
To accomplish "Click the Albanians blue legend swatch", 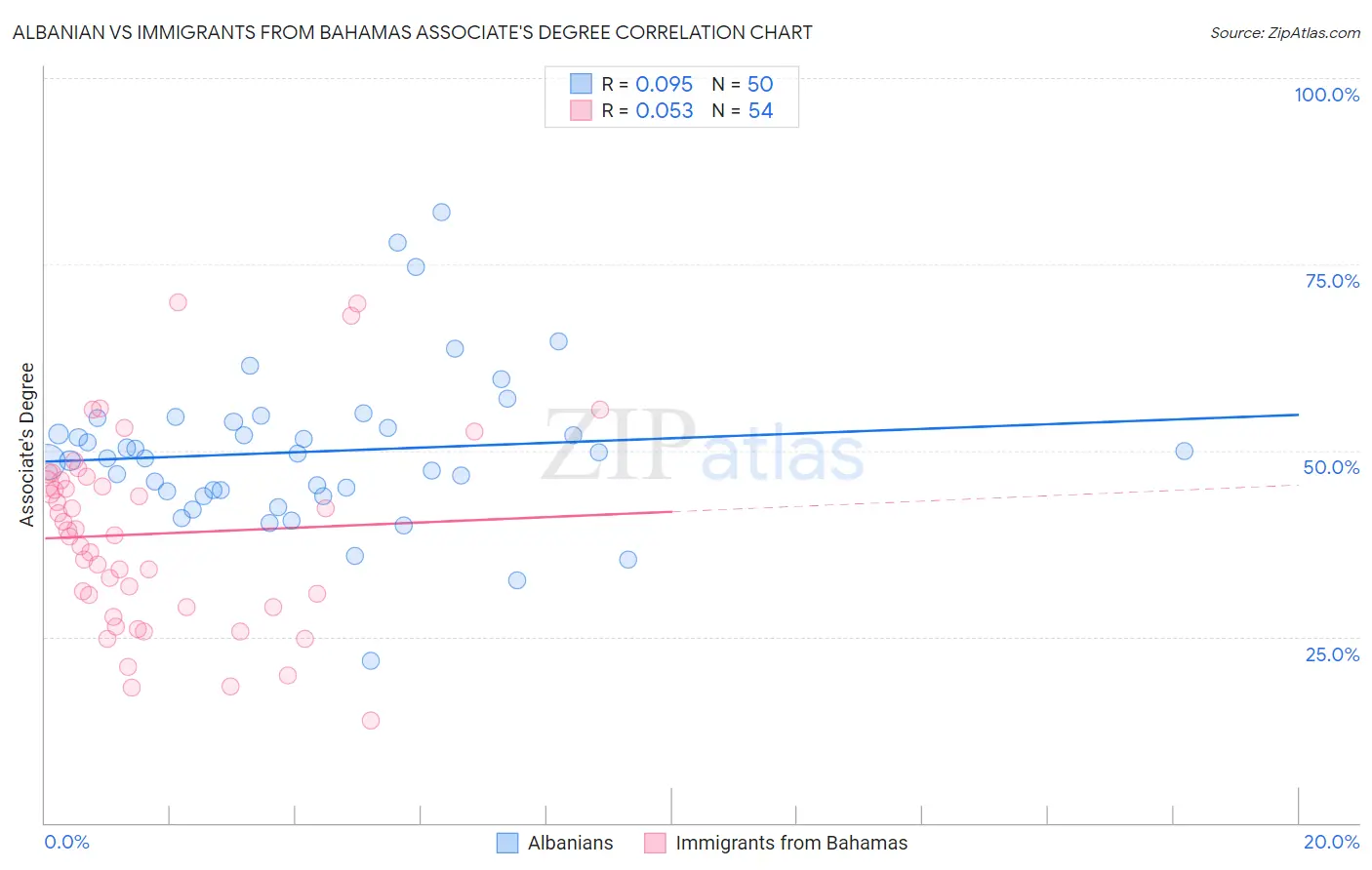I will click(507, 843).
